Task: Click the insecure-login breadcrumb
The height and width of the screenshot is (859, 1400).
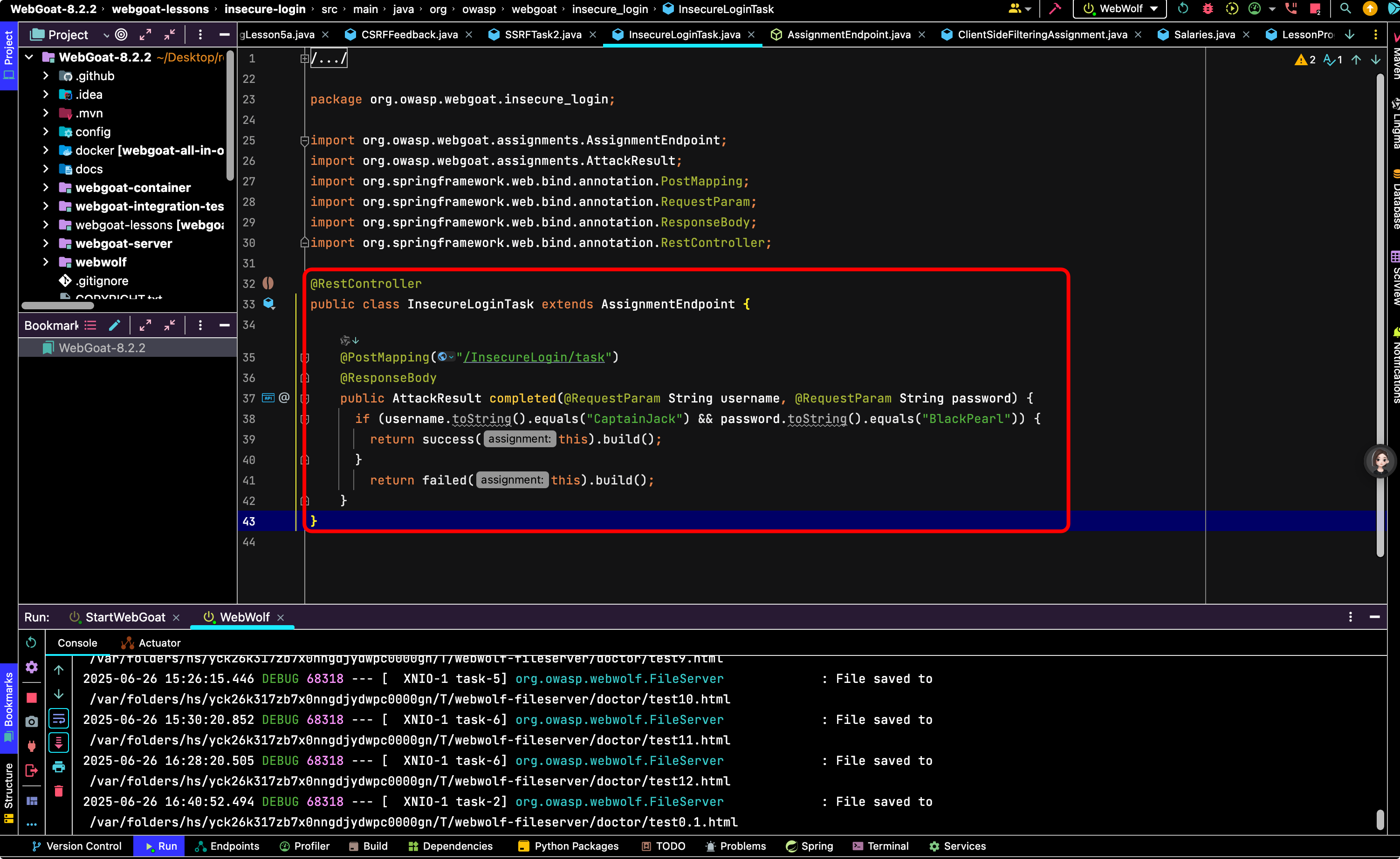Action: point(265,9)
